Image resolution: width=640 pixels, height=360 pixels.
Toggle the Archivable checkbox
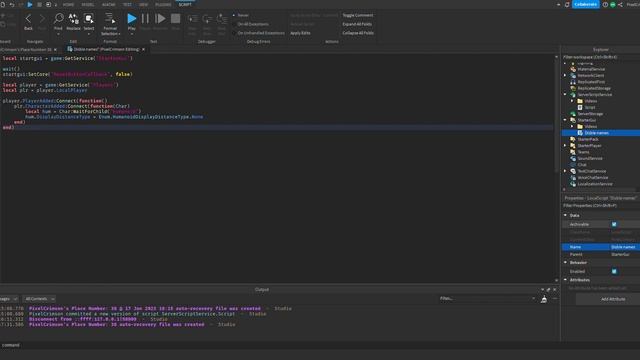pyautogui.click(x=614, y=224)
